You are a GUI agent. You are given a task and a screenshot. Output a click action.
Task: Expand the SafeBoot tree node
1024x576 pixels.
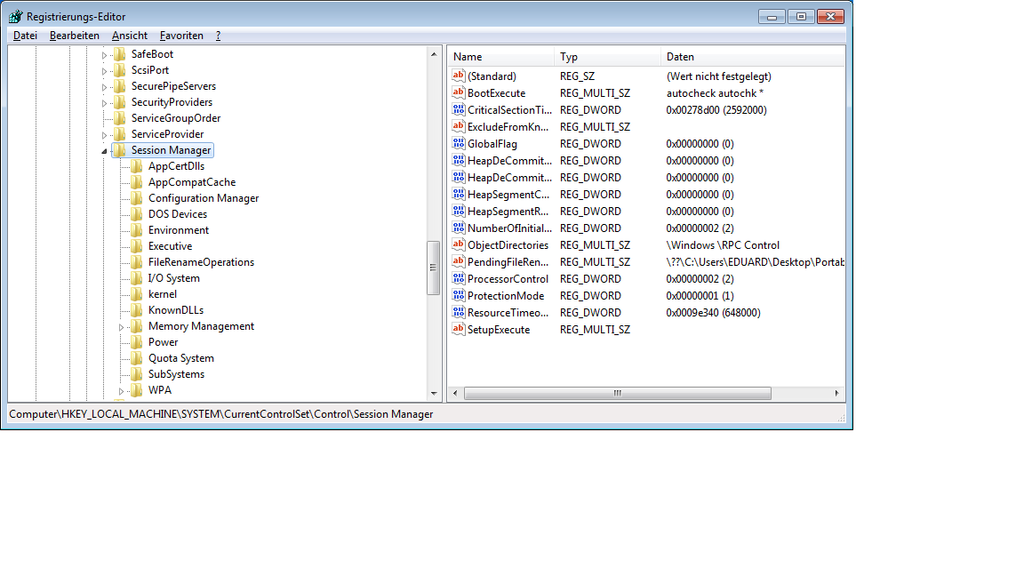(x=104, y=55)
